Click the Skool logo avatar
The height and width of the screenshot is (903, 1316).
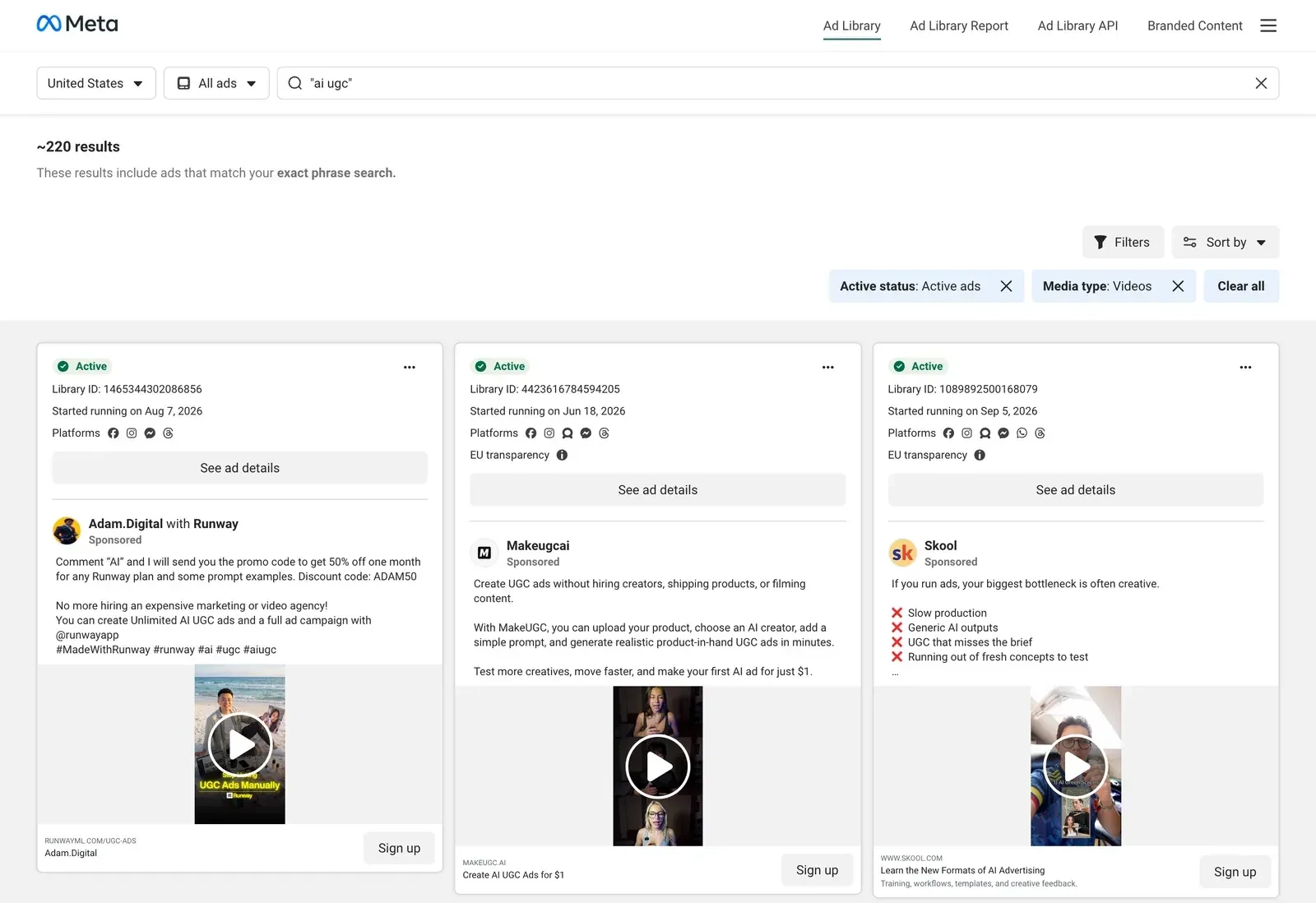pyautogui.click(x=902, y=553)
